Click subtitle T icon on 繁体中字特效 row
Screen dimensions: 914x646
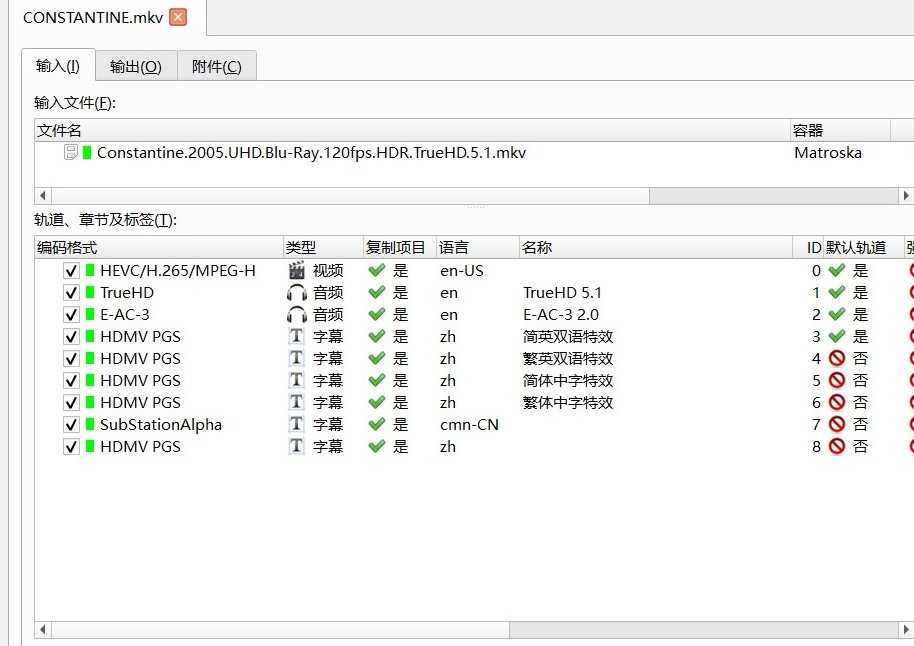point(297,402)
